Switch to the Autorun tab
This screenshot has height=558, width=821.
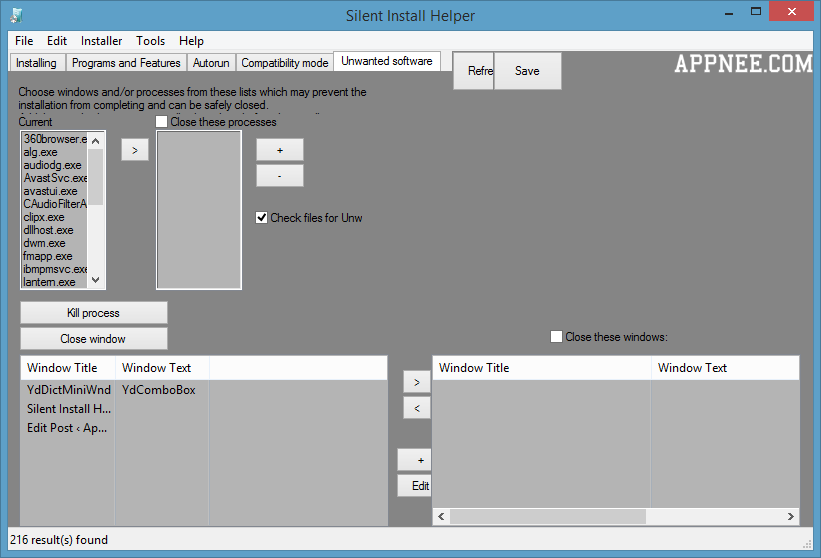coord(211,63)
